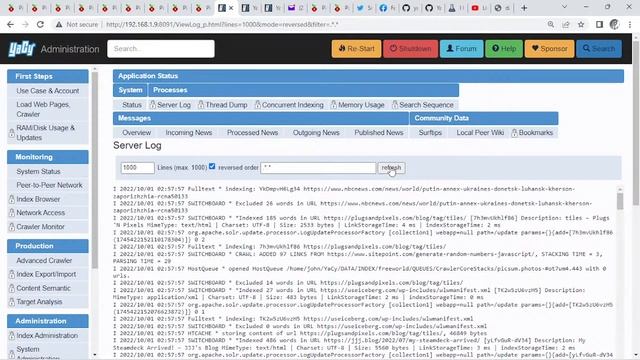Click the log area scrollbar thumb

620,201
